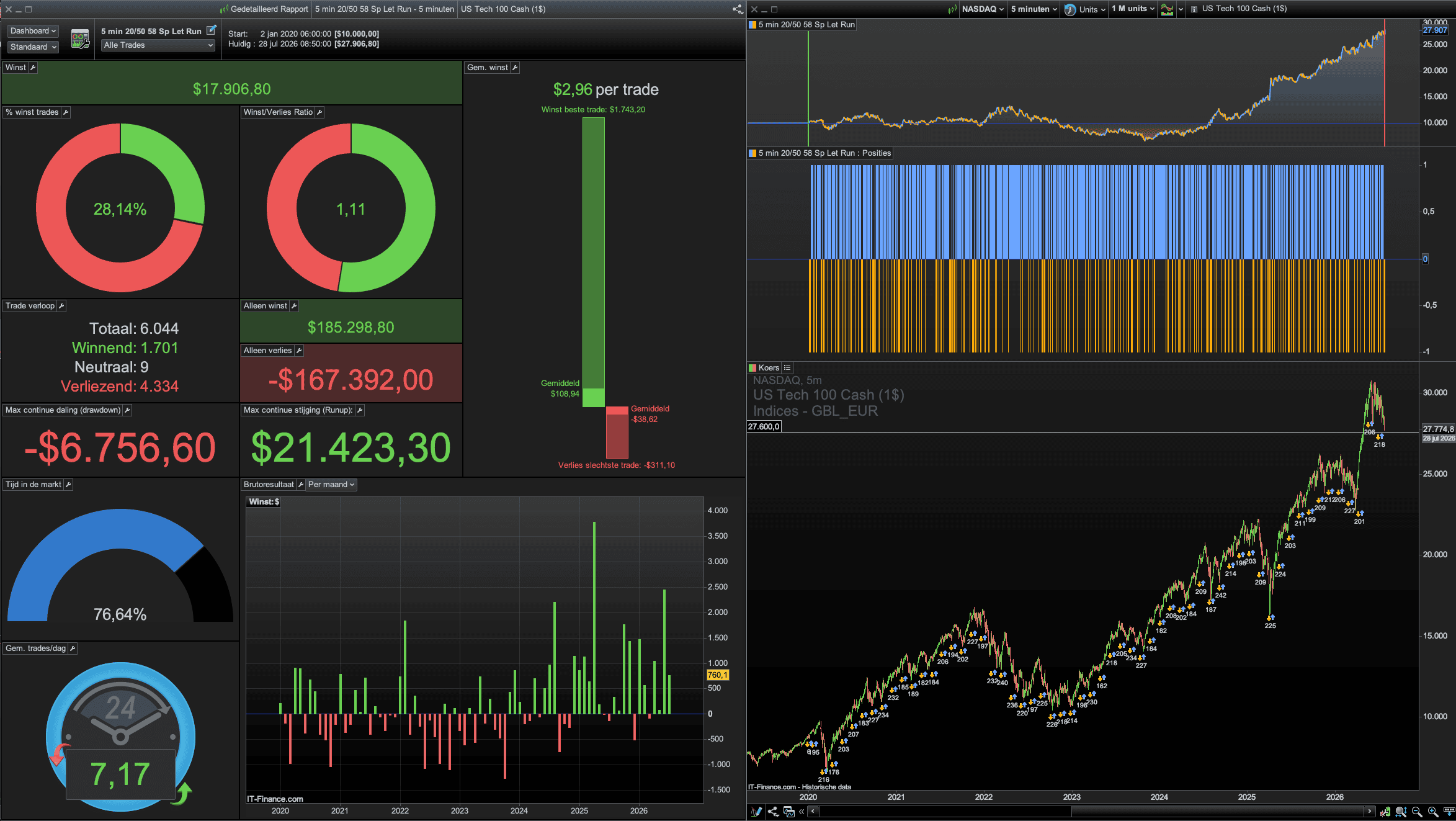Screen dimensions: 1456x821
Task: Open the dashboard layout settings icon
Action: [x=80, y=39]
